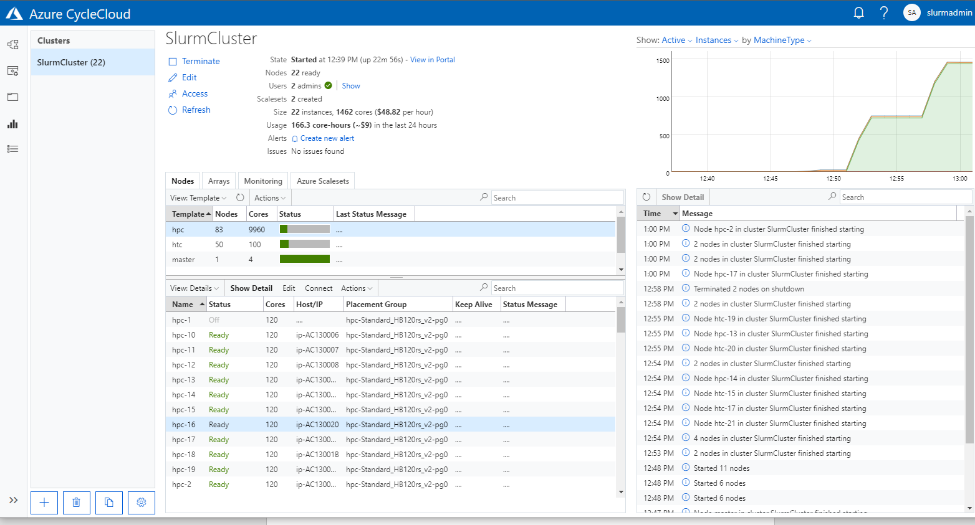The image size is (975, 525).
Task: Click info icon for hpc-2 finished starting
Action: [x=686, y=228]
